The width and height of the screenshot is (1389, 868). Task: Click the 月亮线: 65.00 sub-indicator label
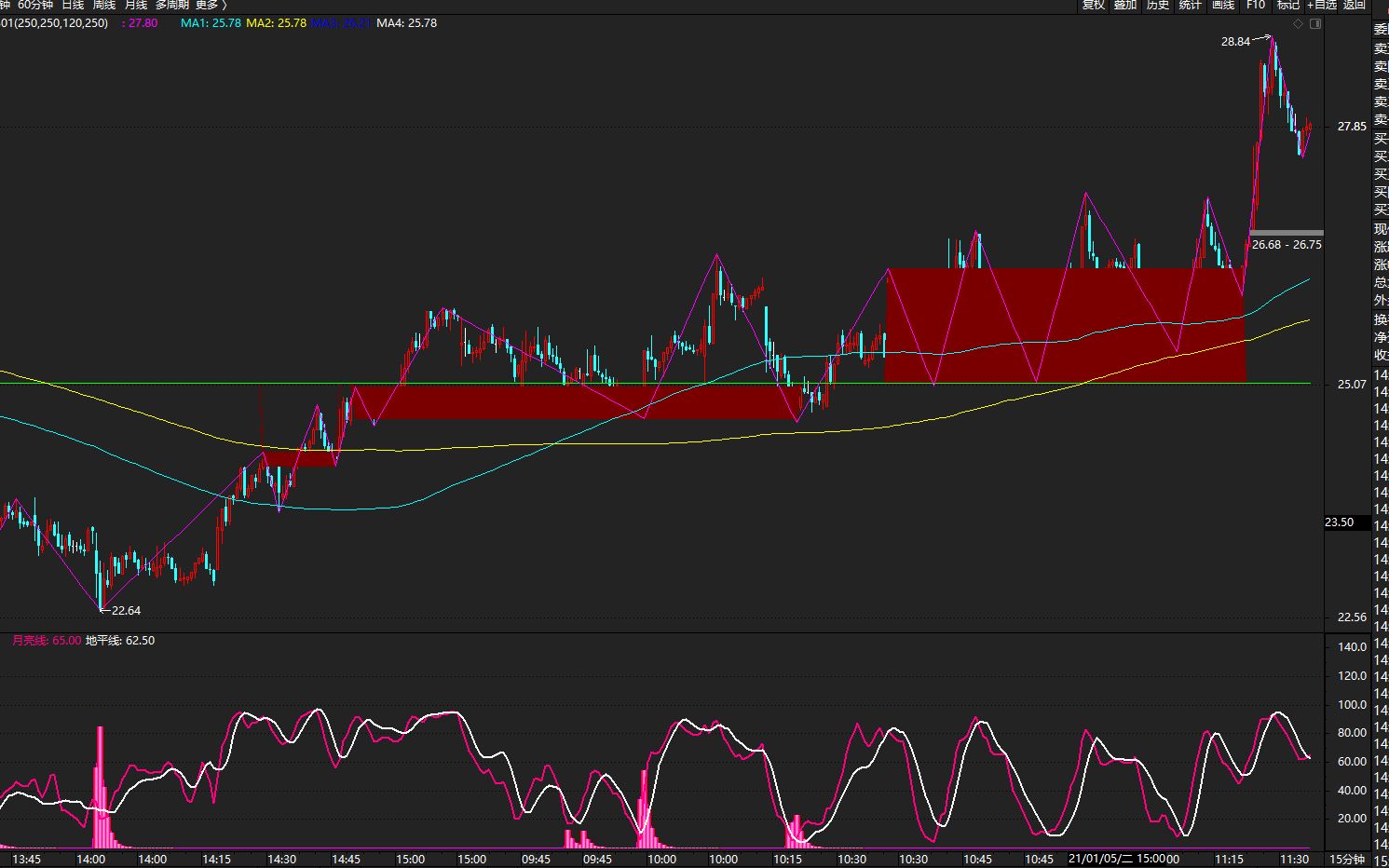[47, 641]
